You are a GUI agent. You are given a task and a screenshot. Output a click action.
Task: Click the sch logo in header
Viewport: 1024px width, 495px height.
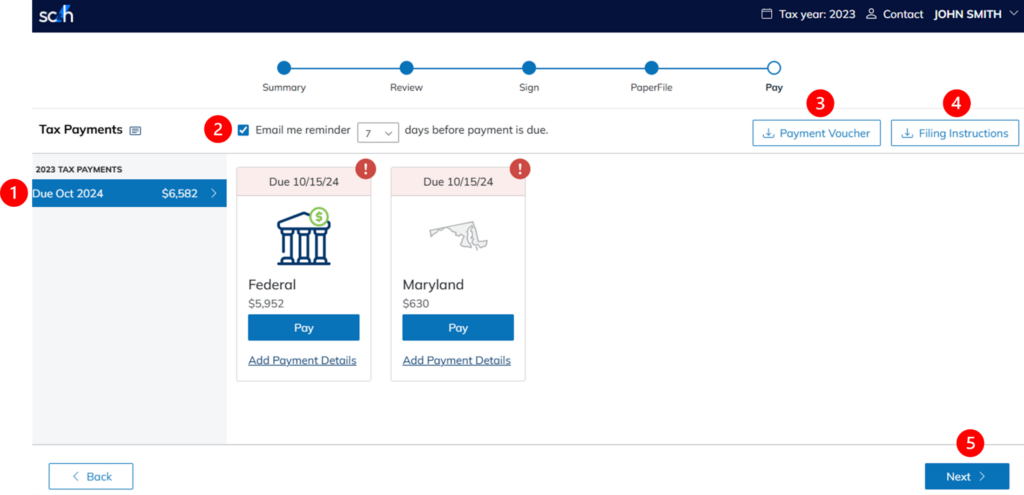(56, 15)
